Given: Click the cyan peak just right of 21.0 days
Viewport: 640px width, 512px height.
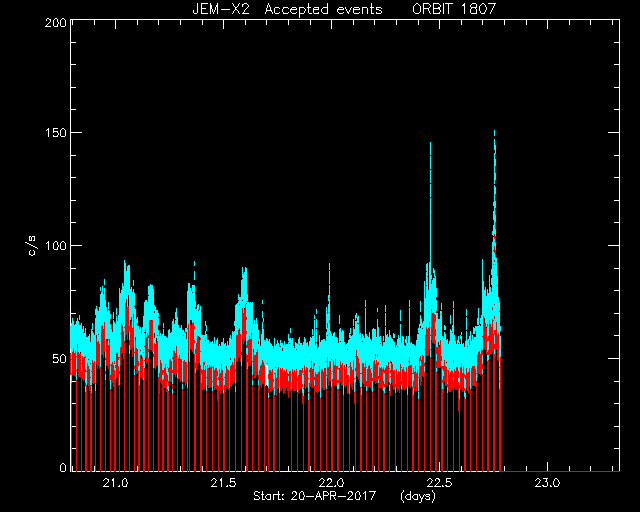Looking at the screenshot, I should point(126,265).
